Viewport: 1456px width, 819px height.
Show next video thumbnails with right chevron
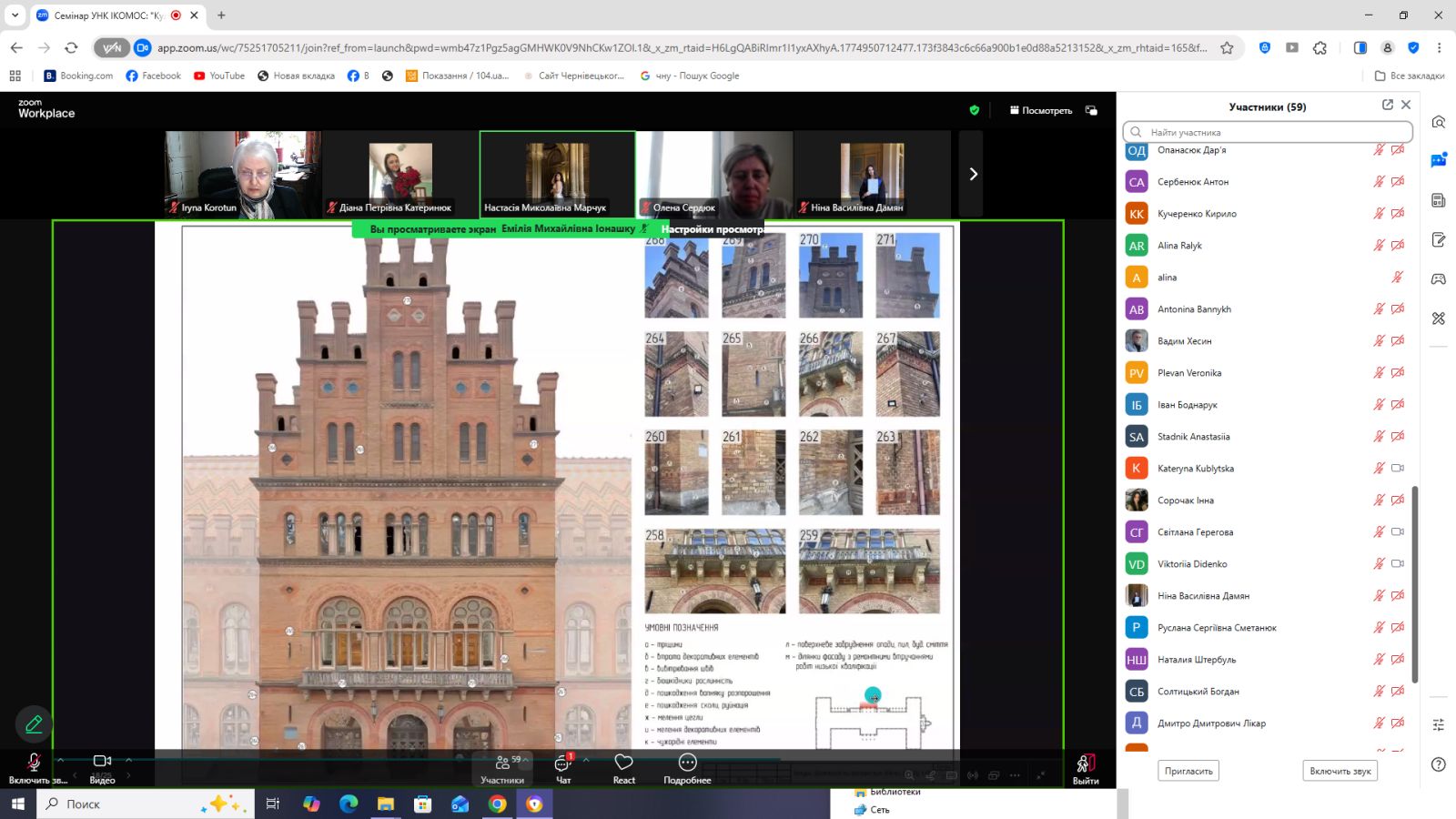tap(972, 174)
